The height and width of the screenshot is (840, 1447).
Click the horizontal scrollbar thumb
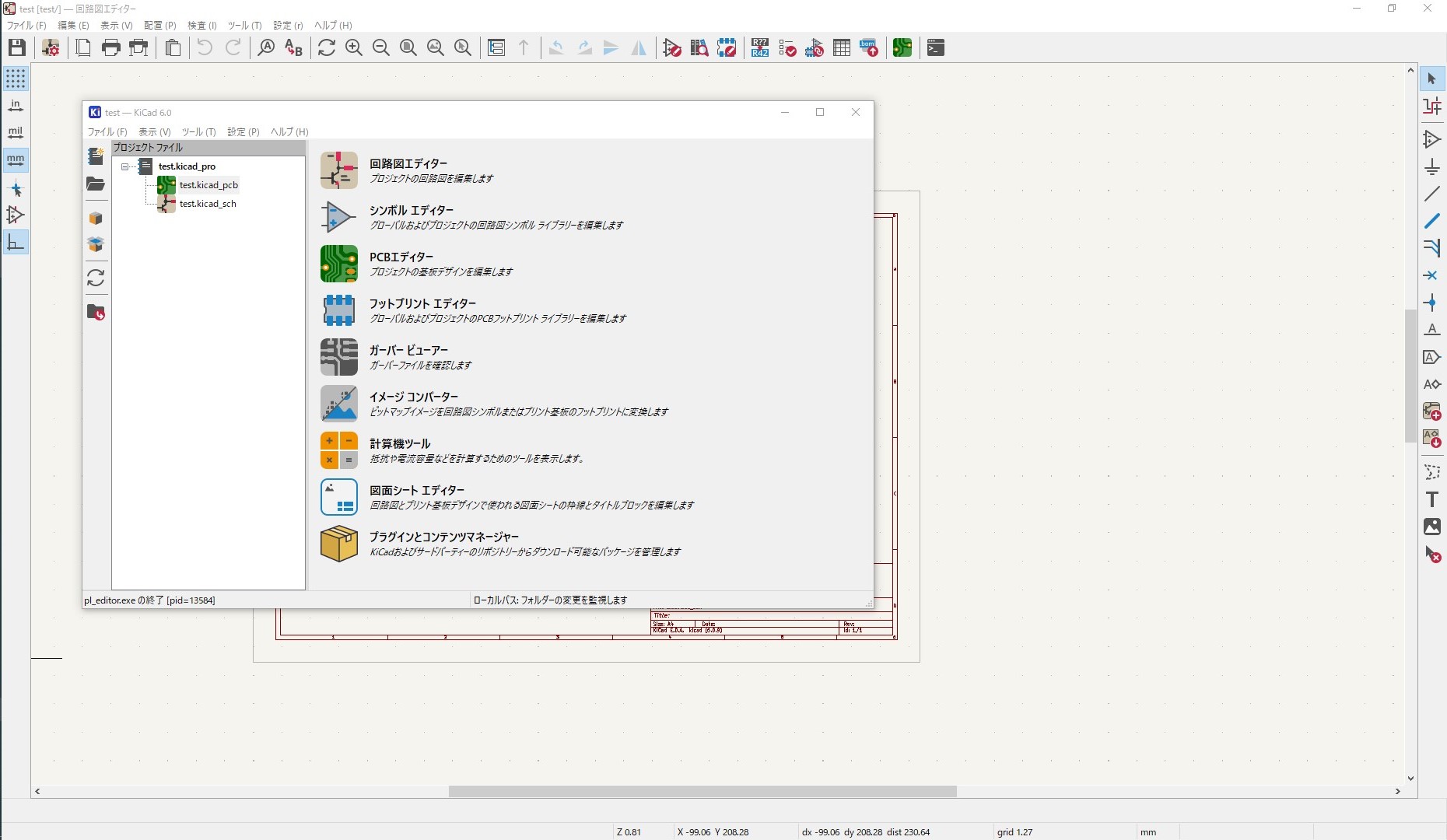702,791
